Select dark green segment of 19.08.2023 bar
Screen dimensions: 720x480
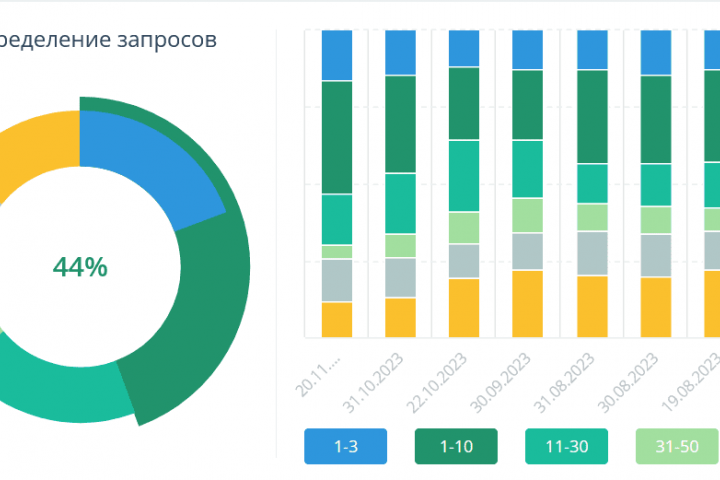click(x=712, y=116)
